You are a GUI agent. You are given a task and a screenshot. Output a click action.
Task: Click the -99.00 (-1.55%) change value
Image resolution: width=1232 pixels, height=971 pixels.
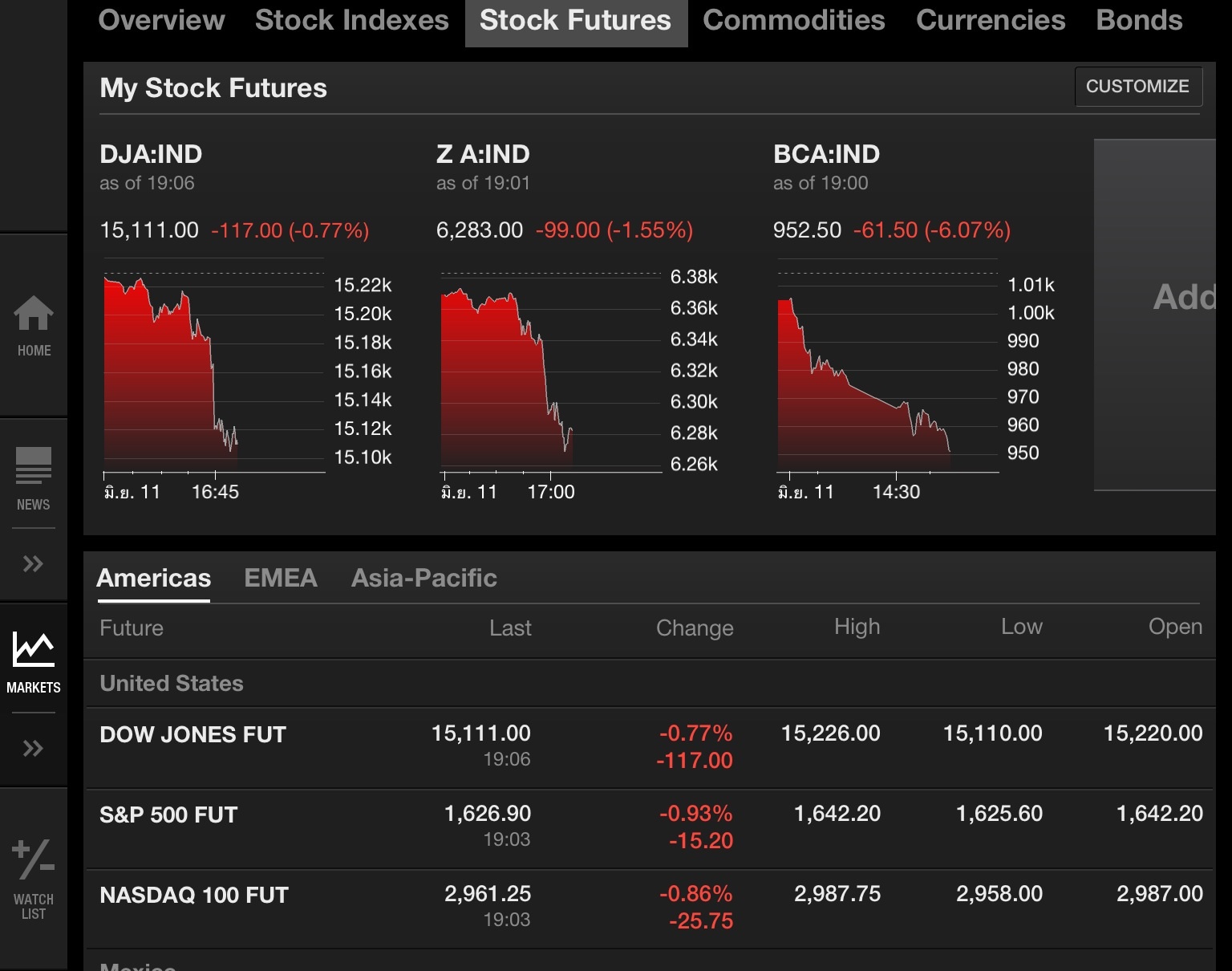[x=614, y=230]
